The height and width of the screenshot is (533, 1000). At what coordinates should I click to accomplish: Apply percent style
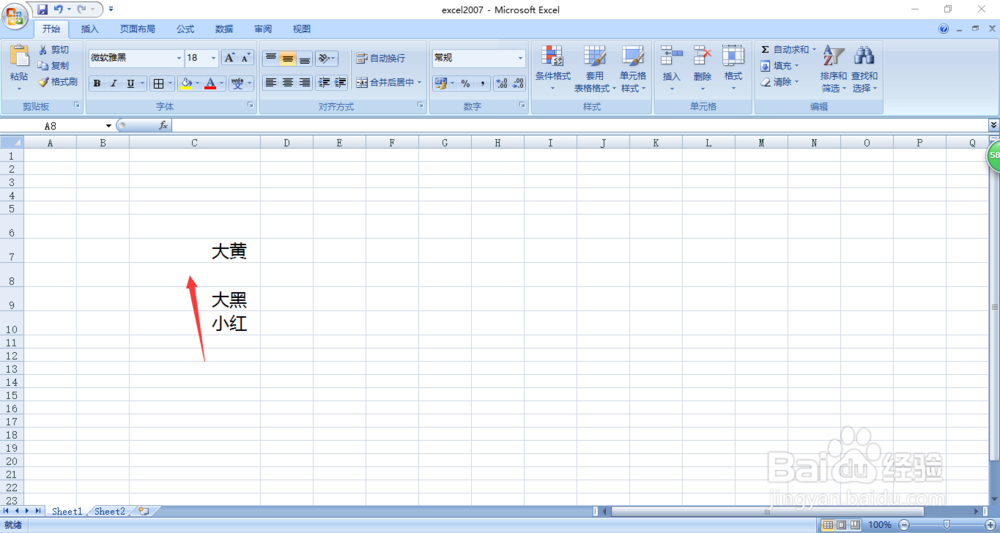tap(466, 84)
